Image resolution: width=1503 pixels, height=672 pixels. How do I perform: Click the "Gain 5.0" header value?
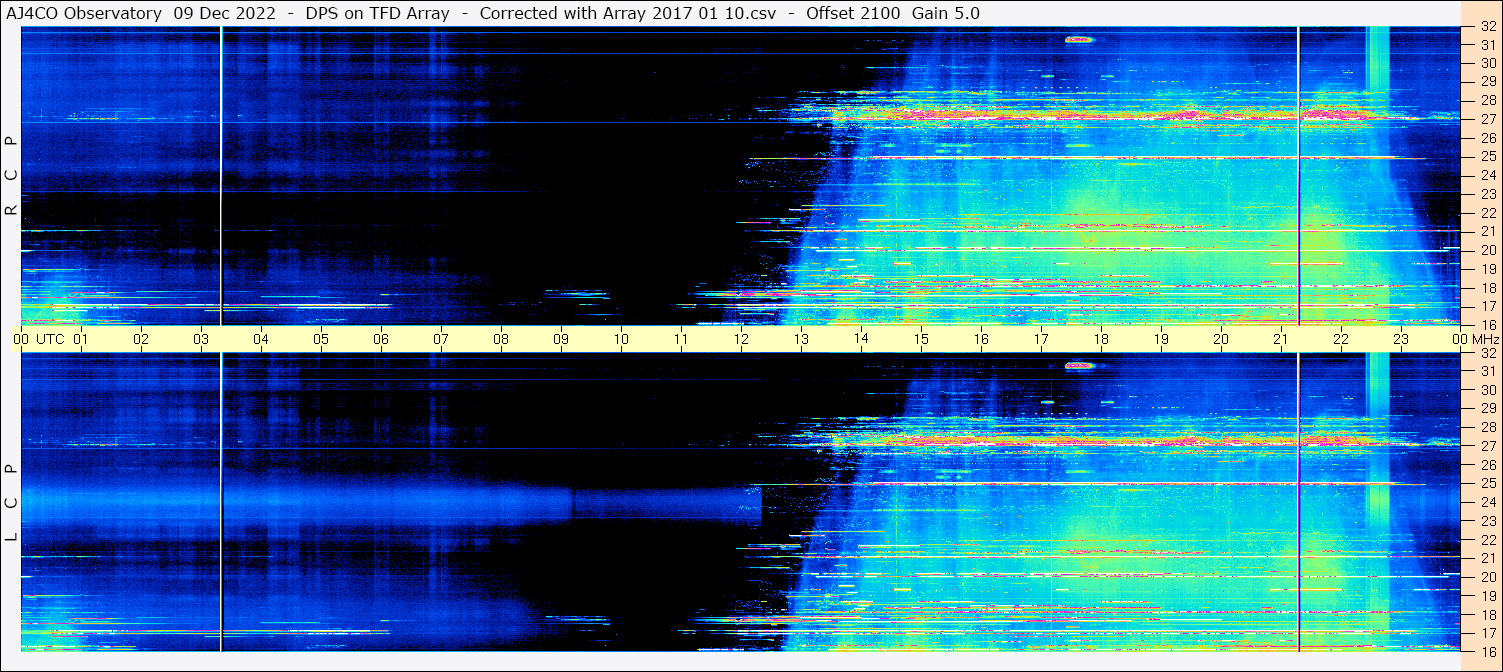pyautogui.click(x=946, y=14)
